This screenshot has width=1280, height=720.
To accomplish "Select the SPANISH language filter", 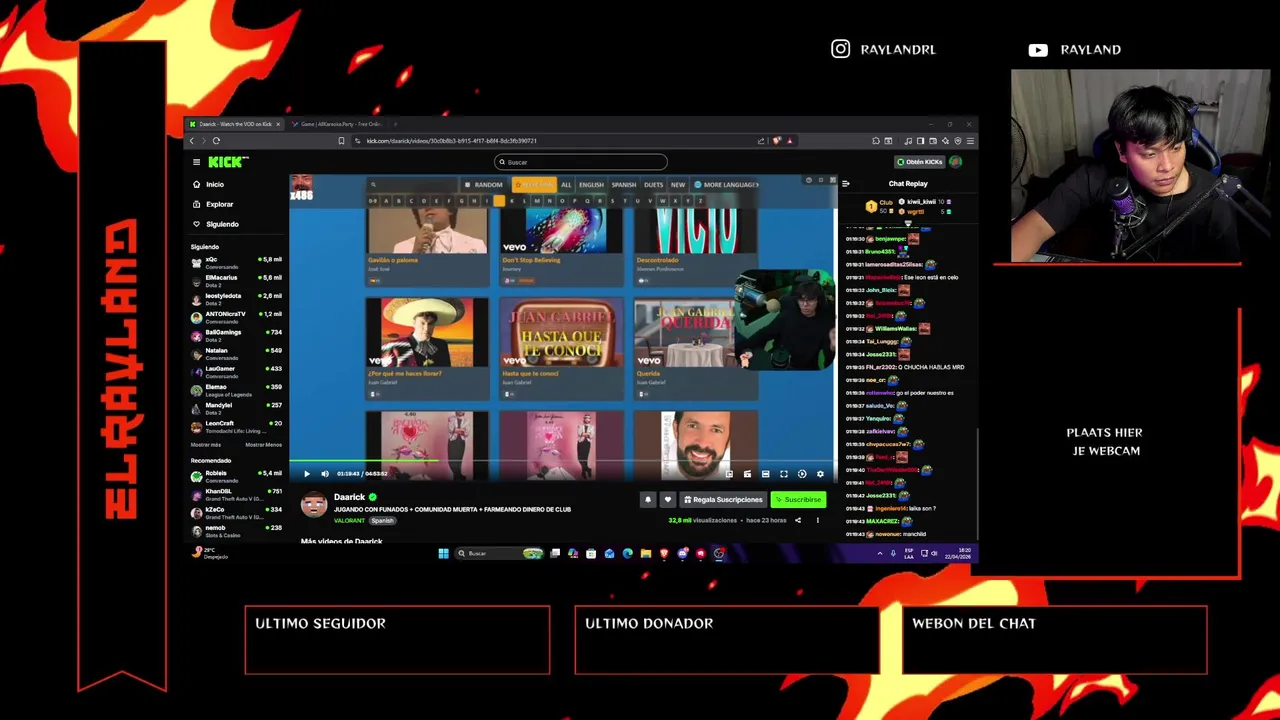I will point(624,185).
